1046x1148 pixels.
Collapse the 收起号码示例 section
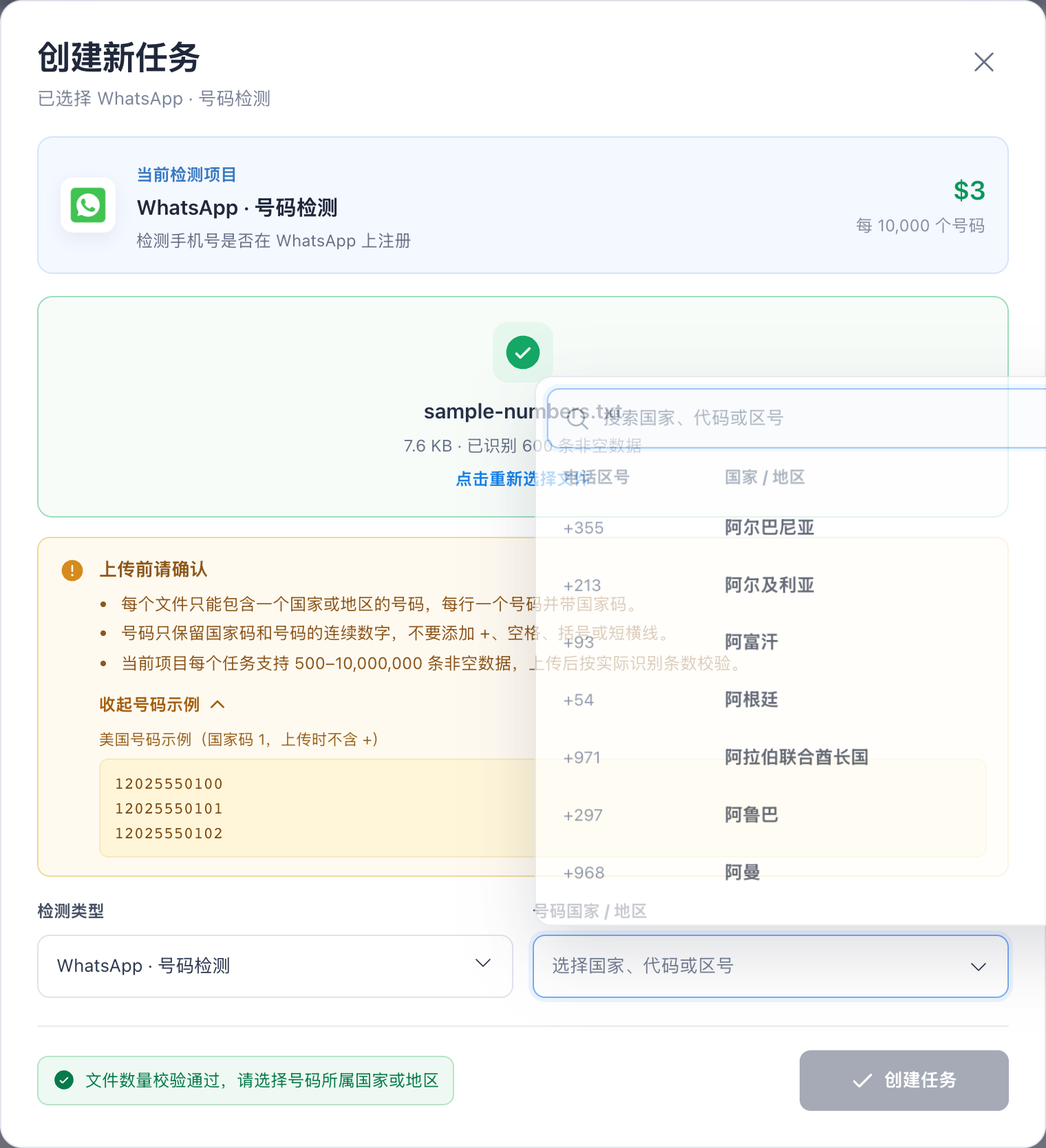tap(162, 704)
